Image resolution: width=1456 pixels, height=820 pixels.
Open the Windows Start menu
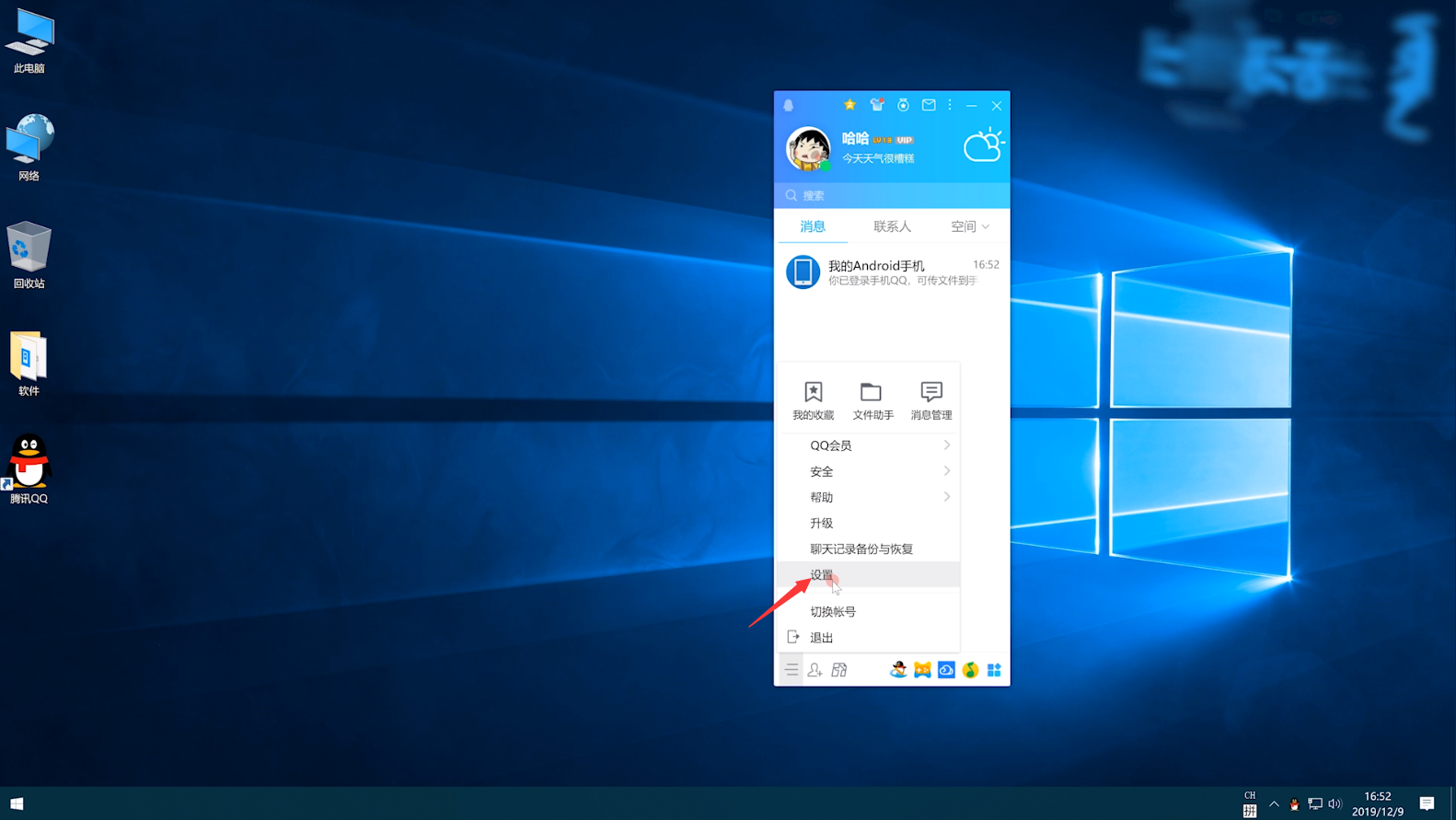[x=17, y=803]
